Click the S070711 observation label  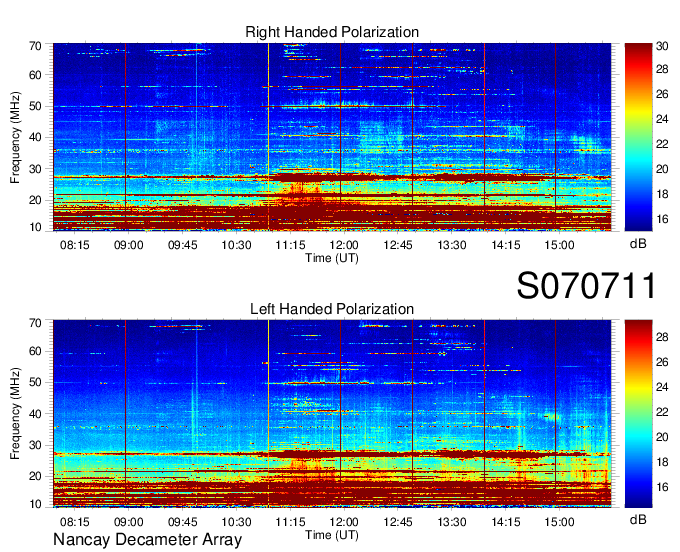586,286
